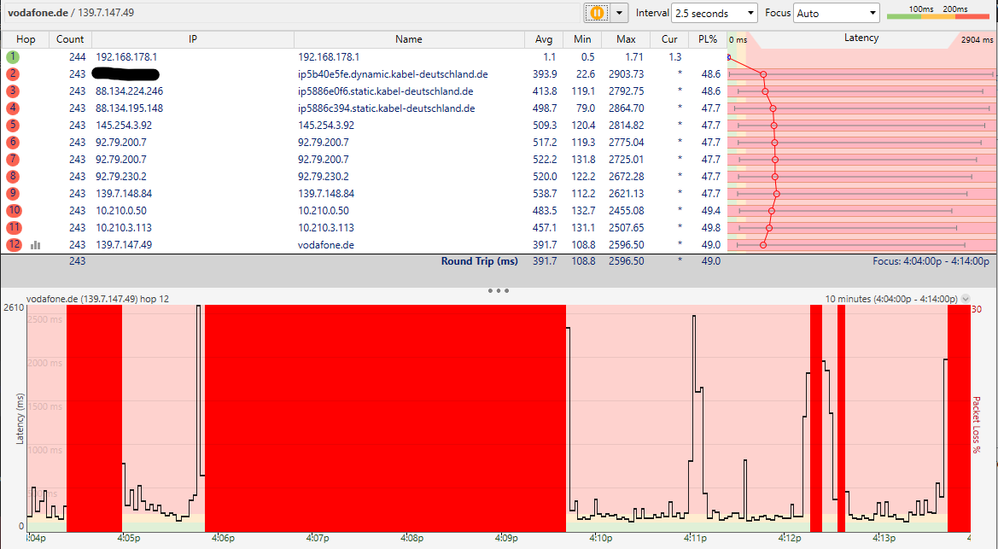Click the vodafone.de name cell in hop 12

(x=326, y=245)
